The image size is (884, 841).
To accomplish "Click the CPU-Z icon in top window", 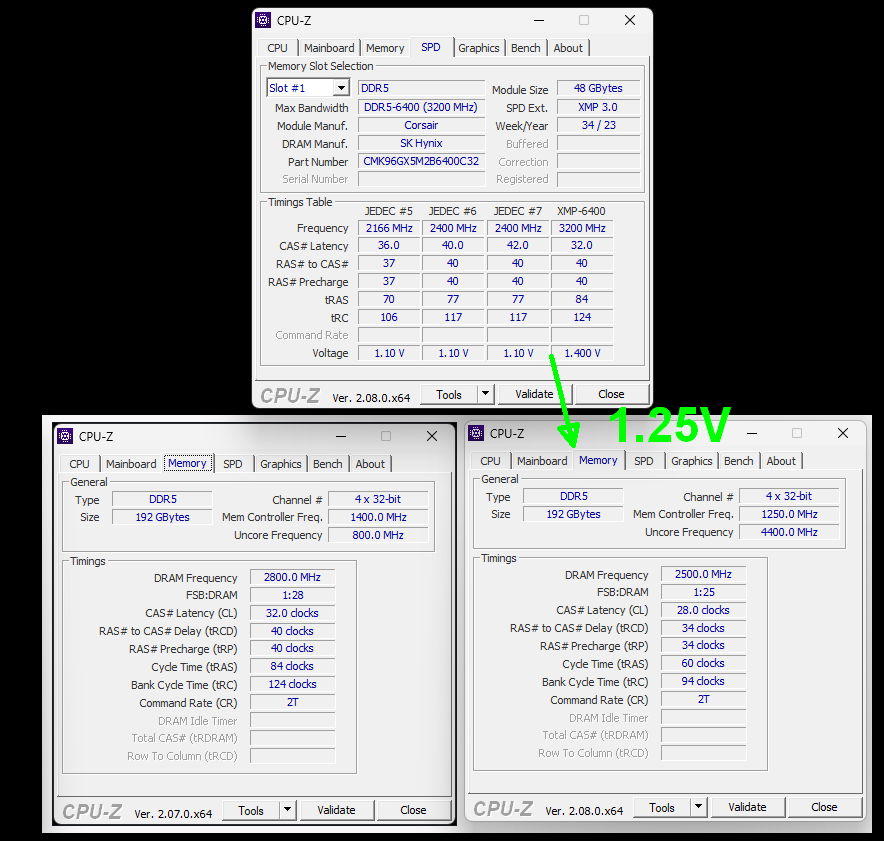I will 263,20.
